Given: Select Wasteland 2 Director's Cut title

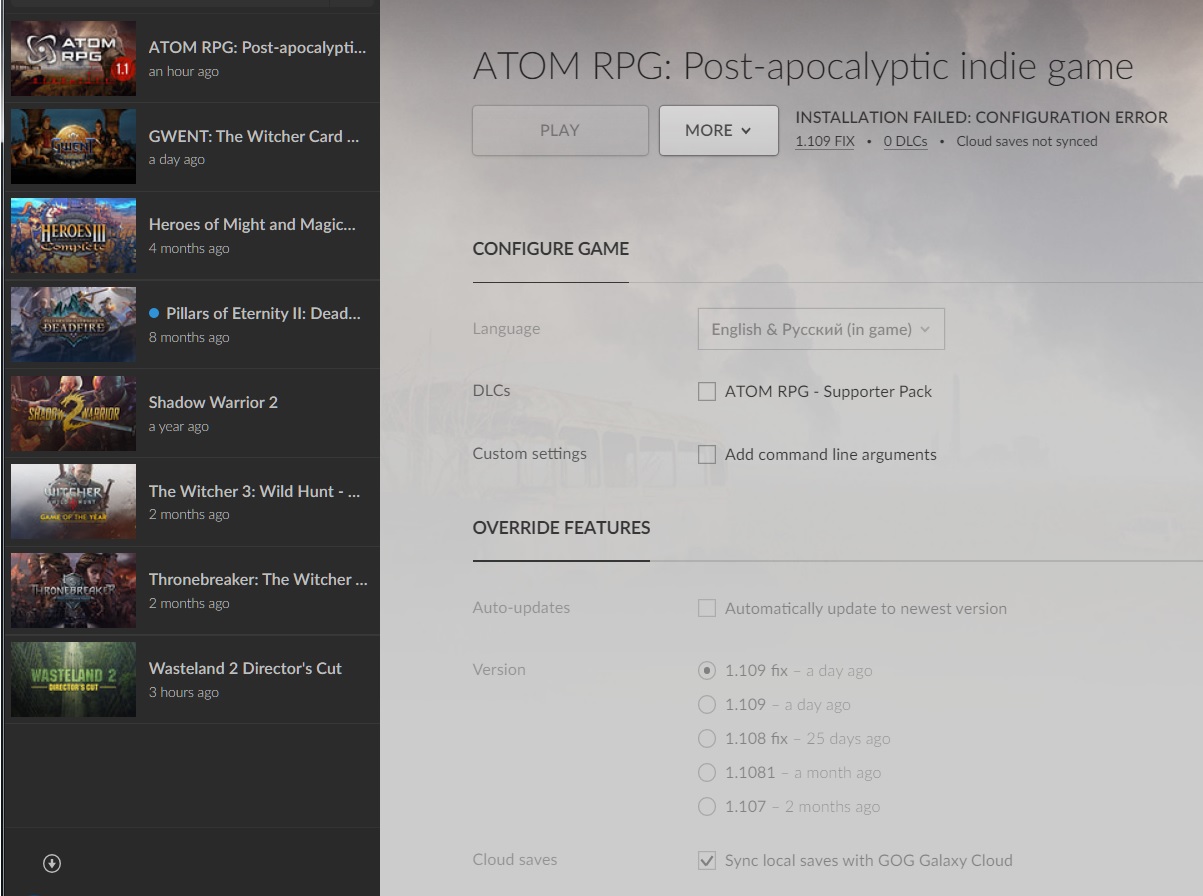Looking at the screenshot, I should [245, 668].
